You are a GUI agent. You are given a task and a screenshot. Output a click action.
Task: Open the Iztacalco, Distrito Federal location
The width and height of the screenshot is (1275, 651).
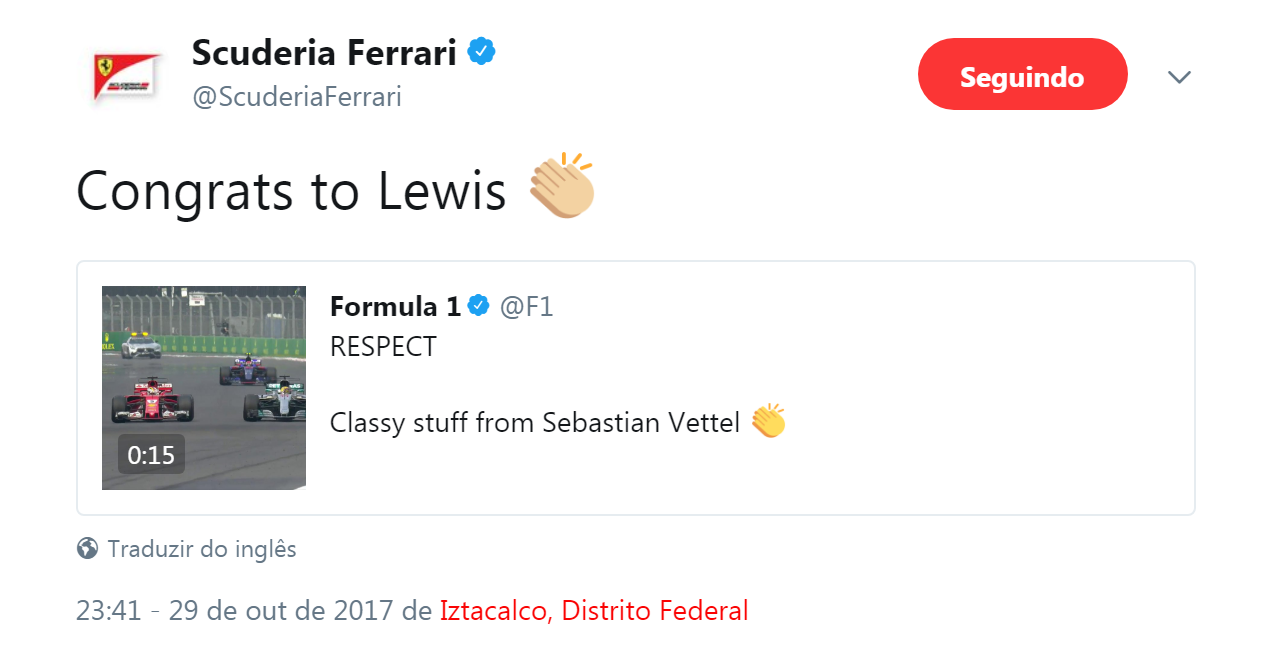click(594, 610)
